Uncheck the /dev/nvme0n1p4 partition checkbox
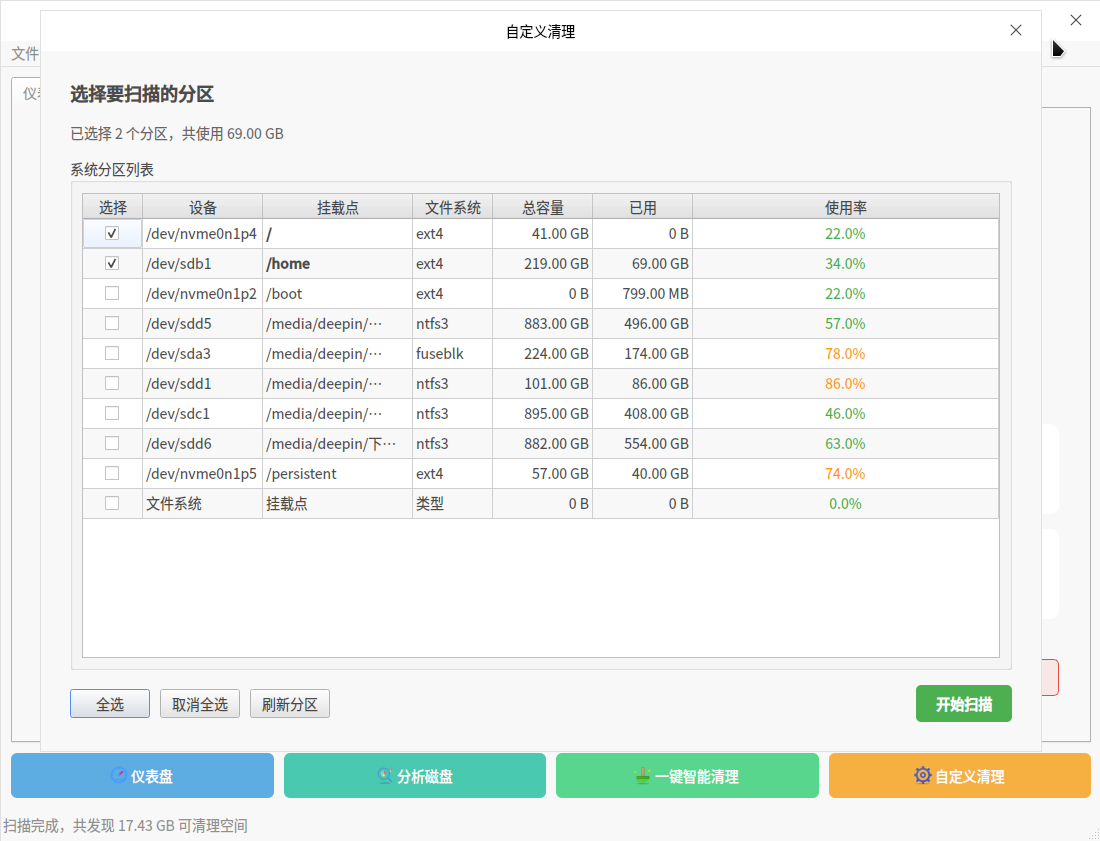The image size is (1100, 841). pyautogui.click(x=112, y=233)
